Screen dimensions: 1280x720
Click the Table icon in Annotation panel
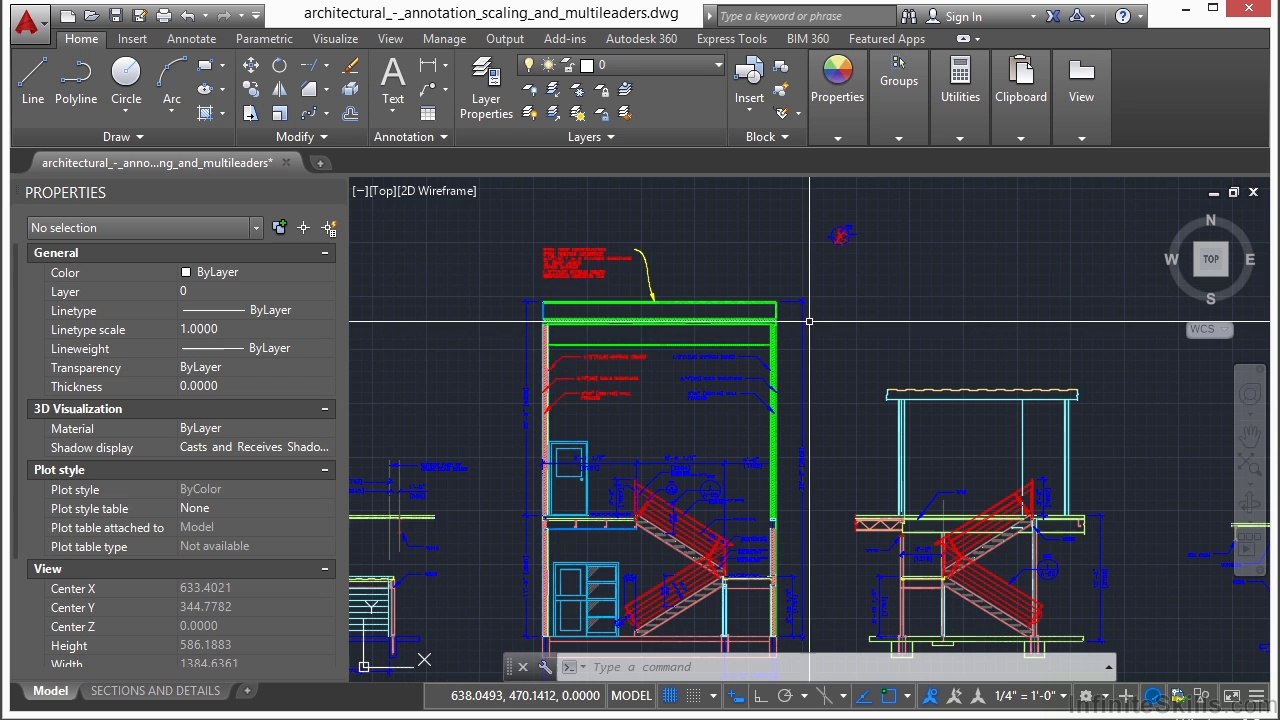click(x=428, y=113)
